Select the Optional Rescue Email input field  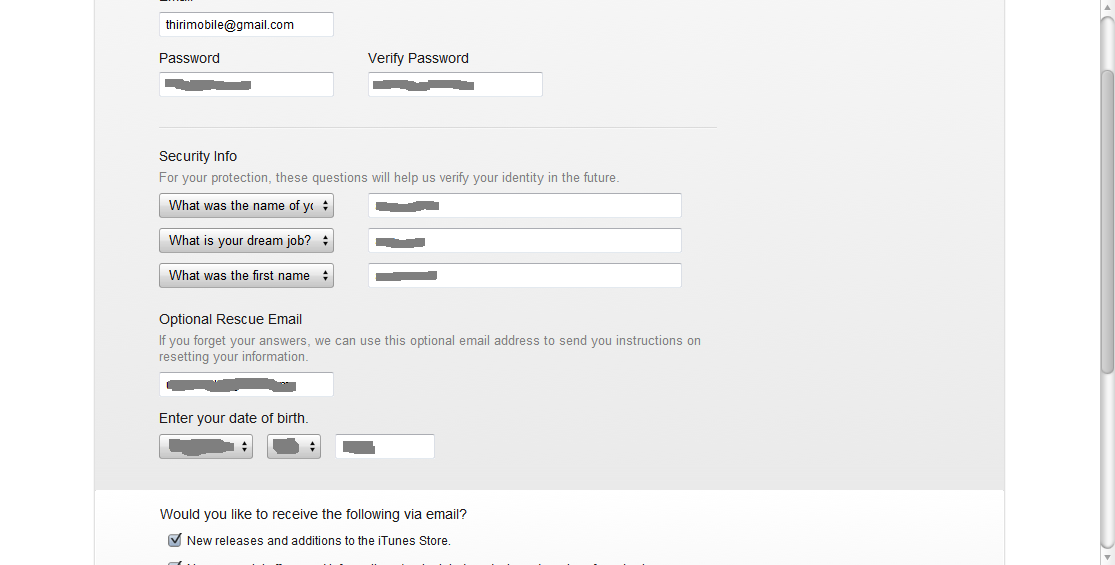[246, 384]
